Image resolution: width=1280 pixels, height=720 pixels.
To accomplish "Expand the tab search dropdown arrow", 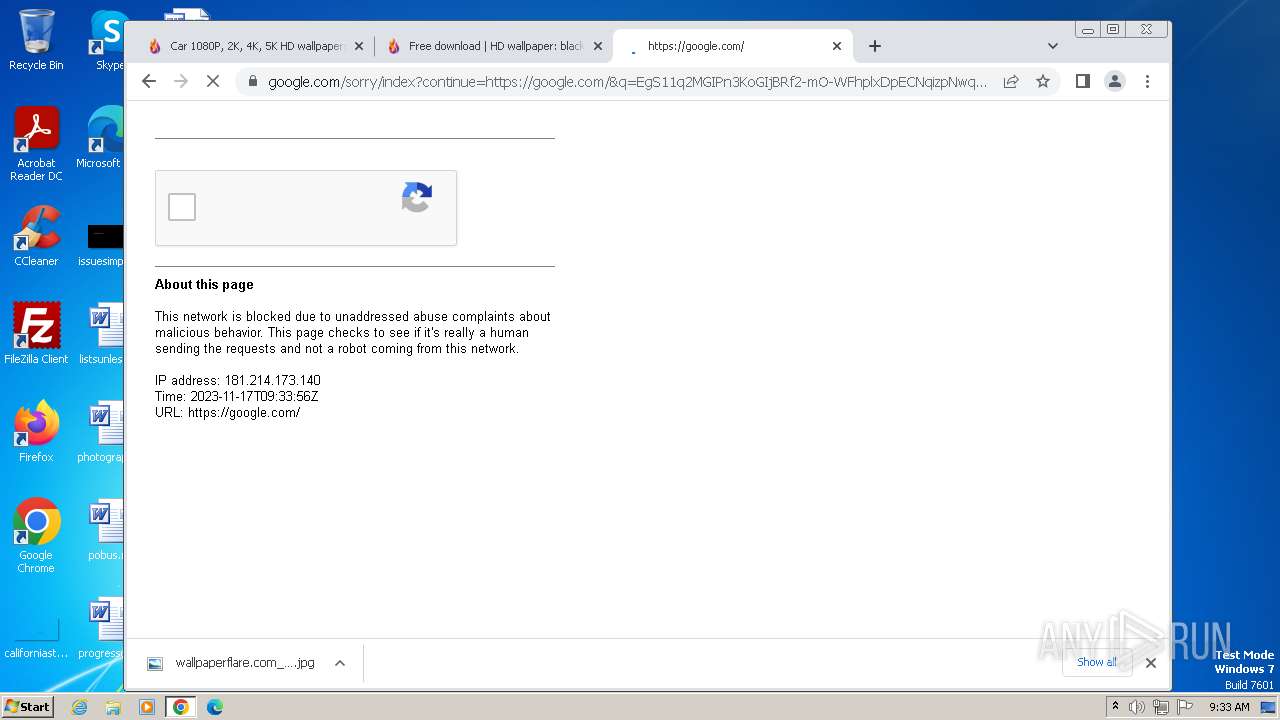I will [1052, 46].
